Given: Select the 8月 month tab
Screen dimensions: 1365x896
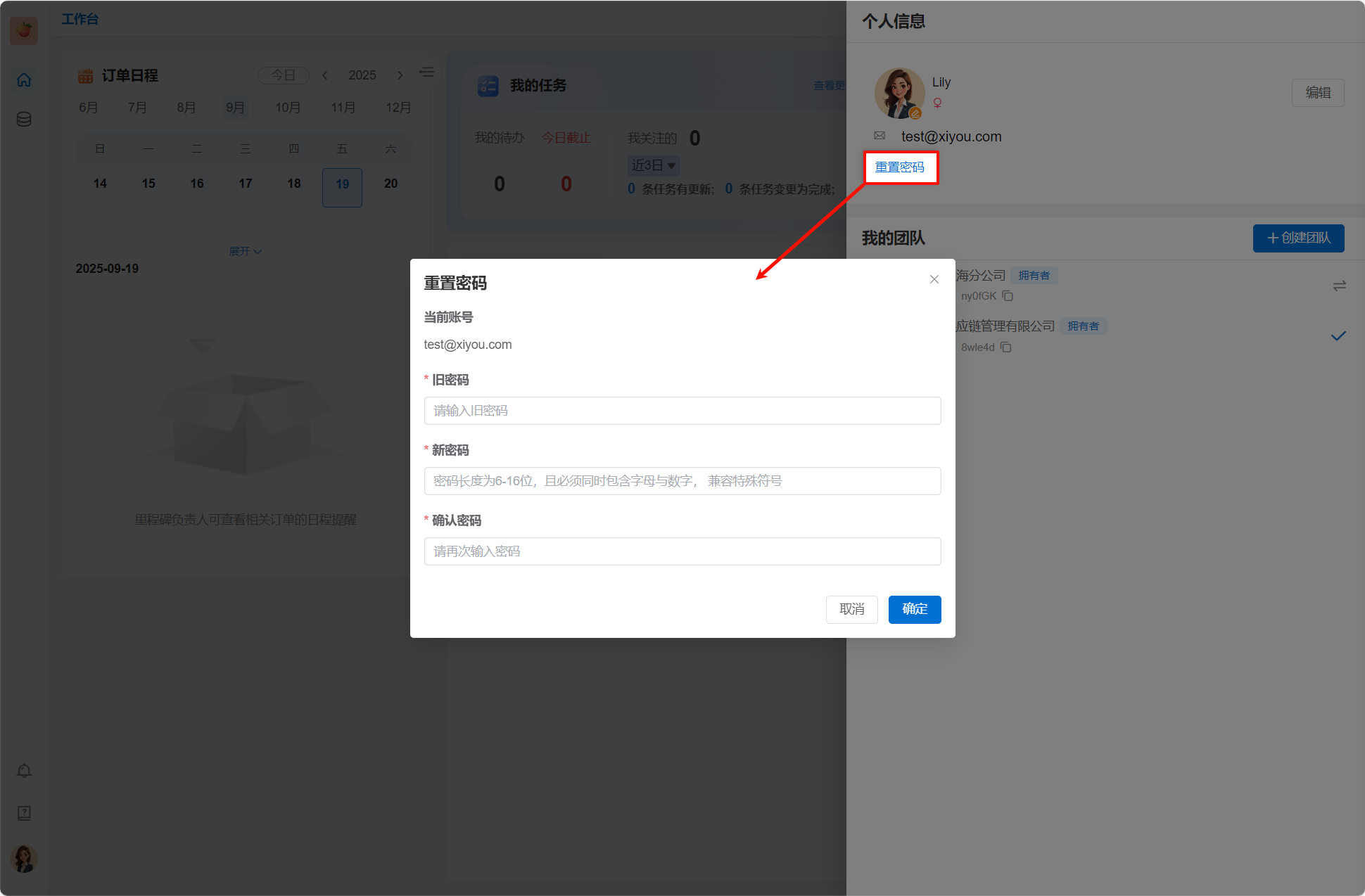Looking at the screenshot, I should pos(186,108).
